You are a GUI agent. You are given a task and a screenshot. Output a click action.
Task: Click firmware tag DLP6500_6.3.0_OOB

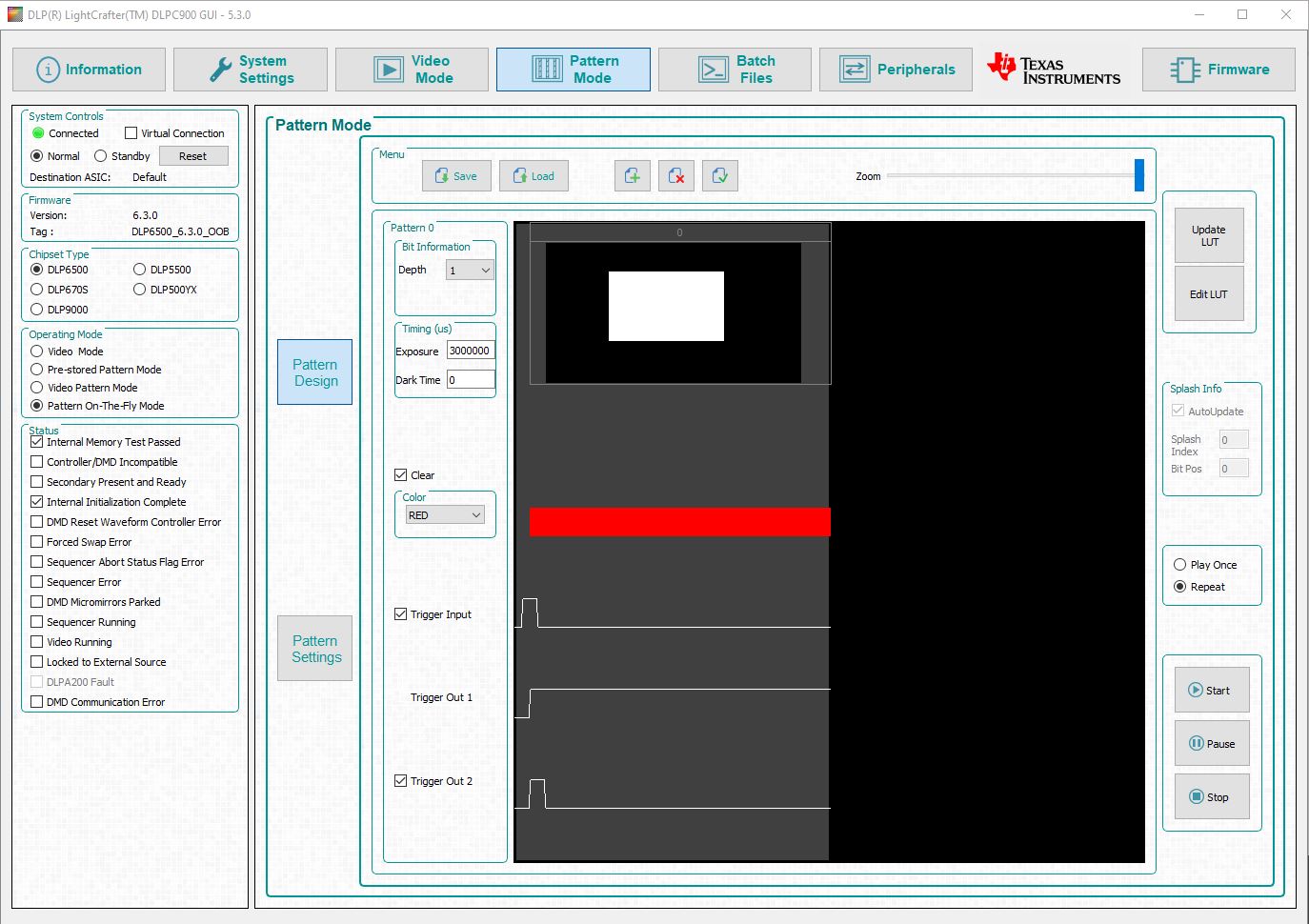(x=180, y=231)
